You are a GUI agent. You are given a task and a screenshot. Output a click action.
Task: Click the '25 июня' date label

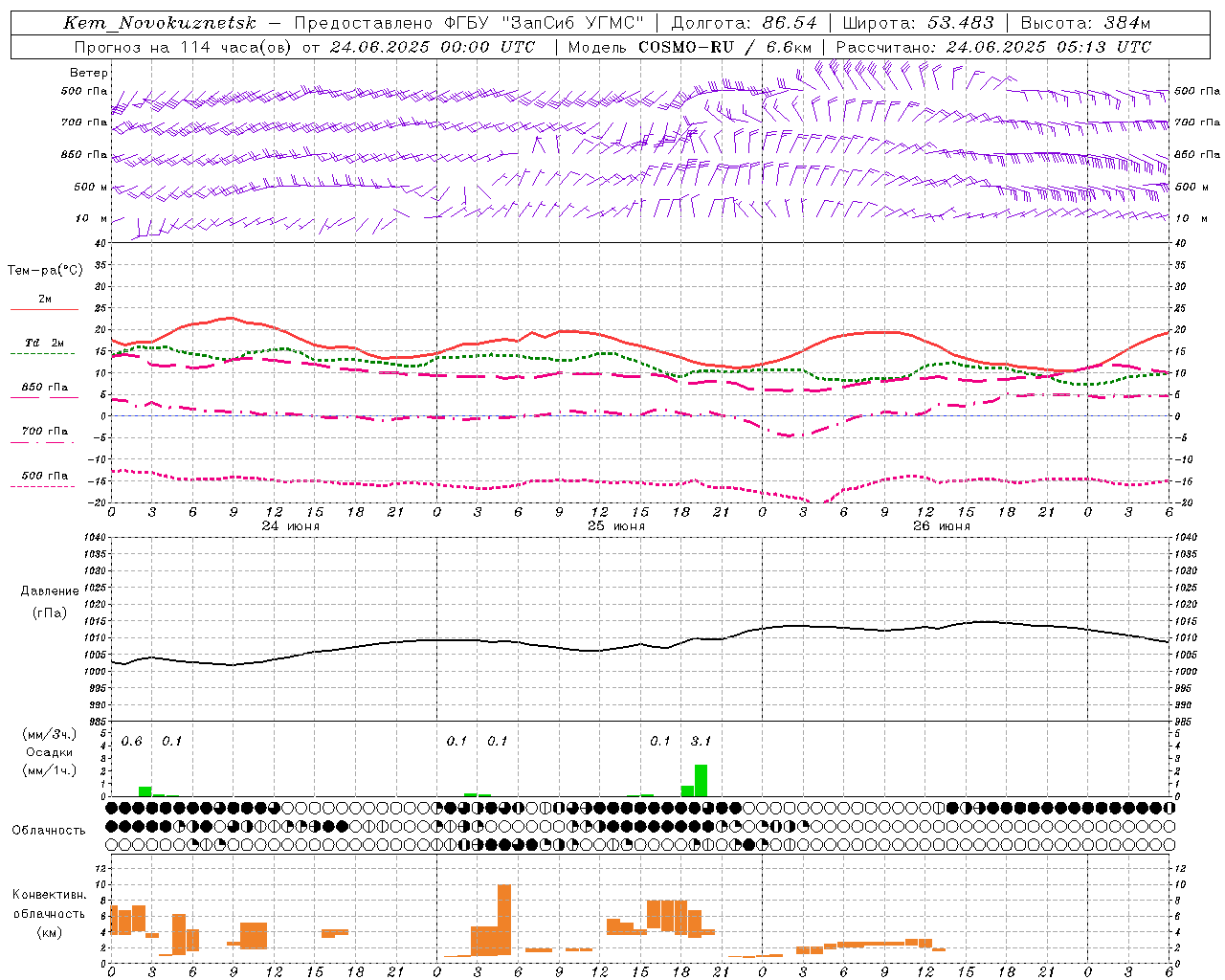(615, 526)
